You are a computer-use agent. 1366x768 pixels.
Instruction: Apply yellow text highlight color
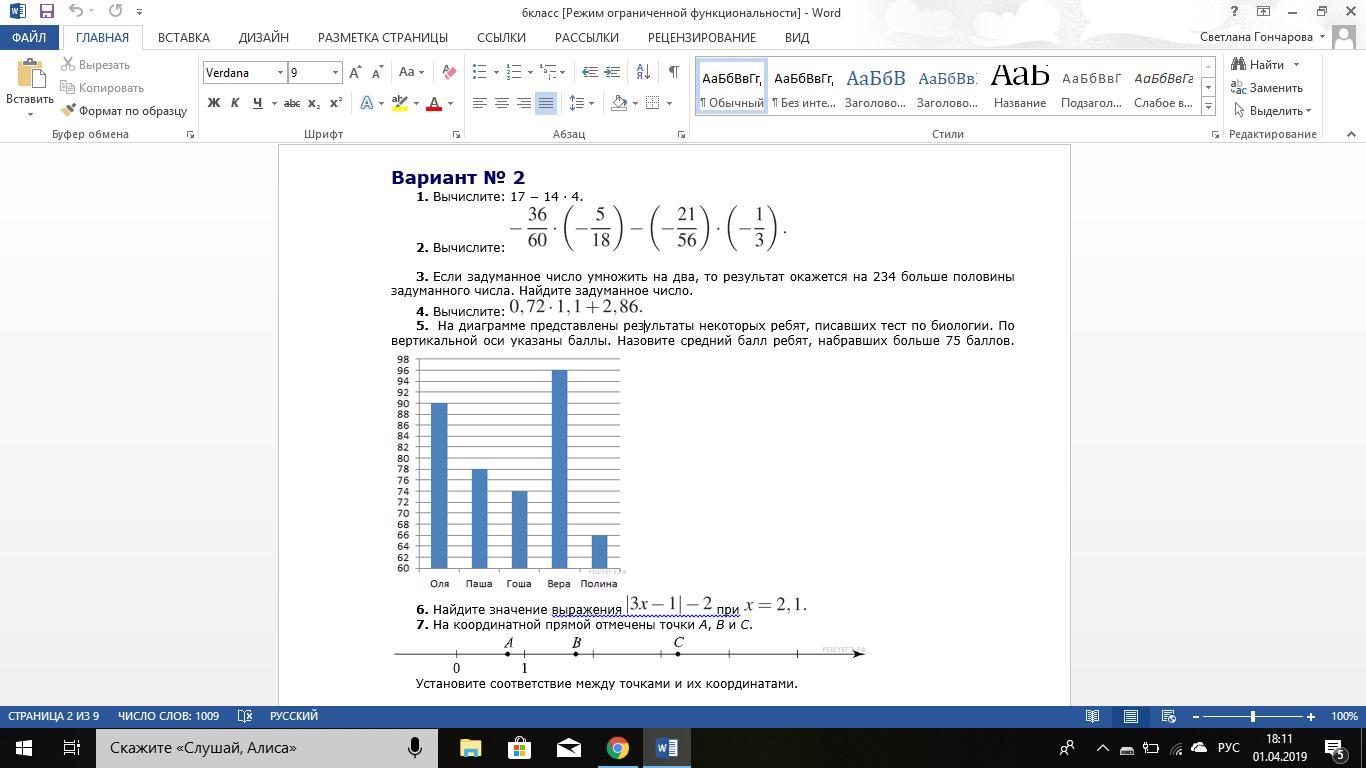(400, 103)
